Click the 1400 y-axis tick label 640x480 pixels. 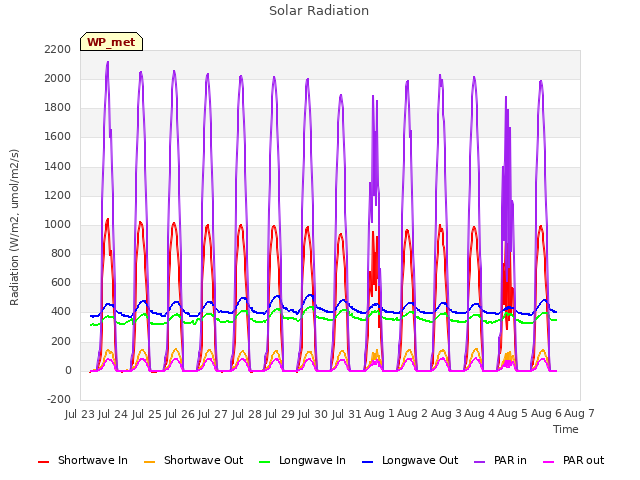click(x=58, y=166)
